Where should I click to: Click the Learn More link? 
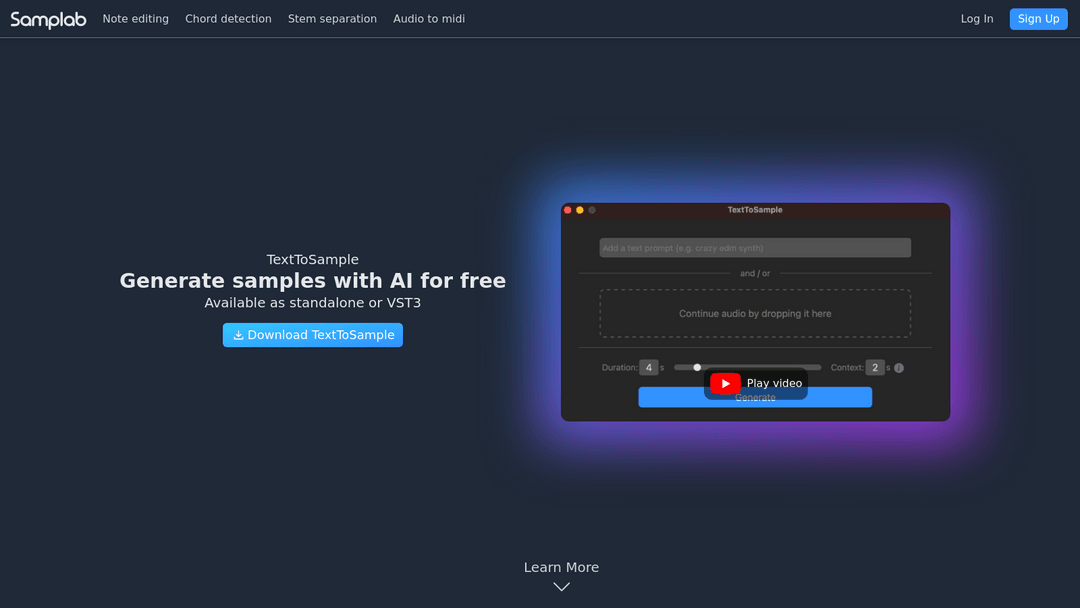pyautogui.click(x=561, y=567)
